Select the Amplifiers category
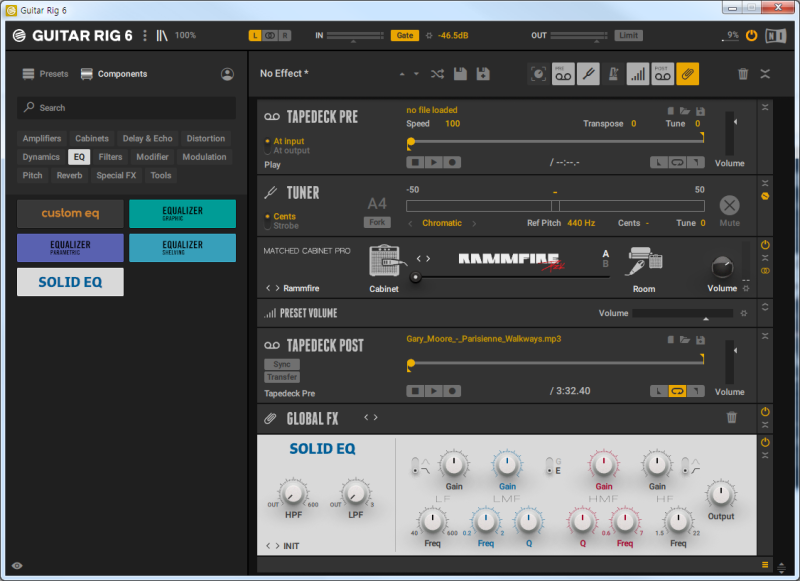The height and width of the screenshot is (581, 800). pyautogui.click(x=42, y=138)
